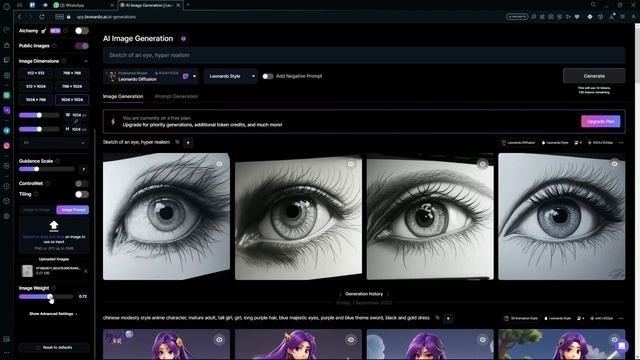Click eye icon on second eye sketch
The height and width of the screenshot is (360, 640).
point(351,164)
